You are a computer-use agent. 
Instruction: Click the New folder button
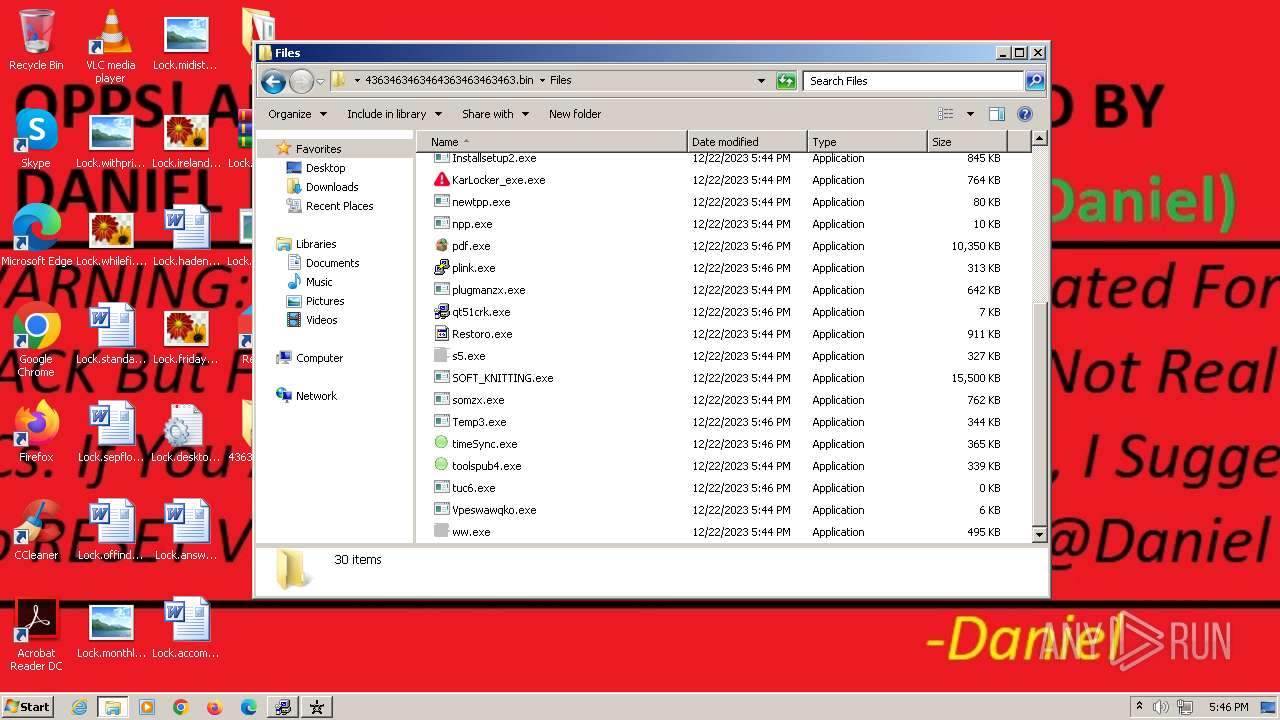[575, 114]
